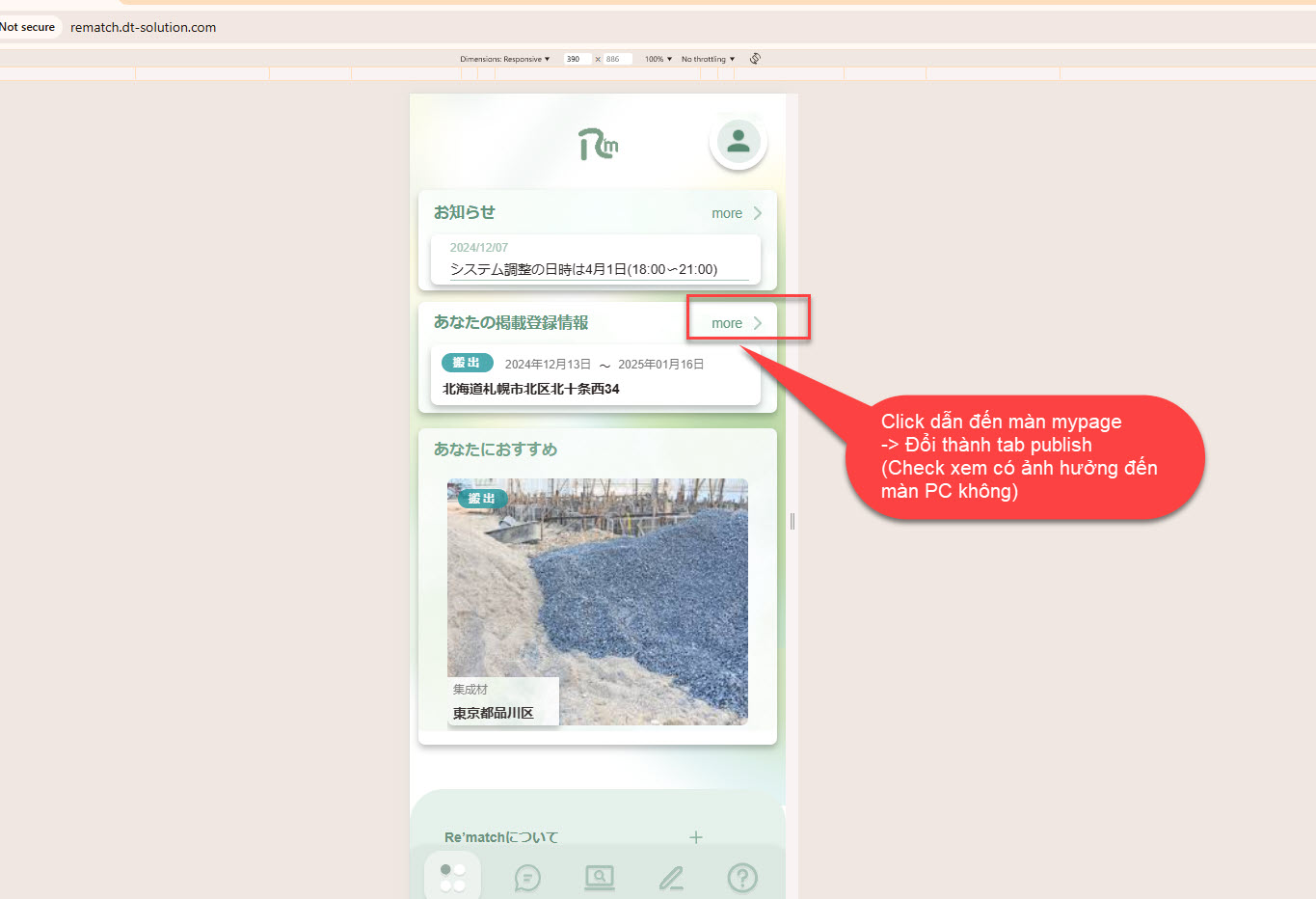
Task: Click the Re'match logo at top
Action: (598, 145)
